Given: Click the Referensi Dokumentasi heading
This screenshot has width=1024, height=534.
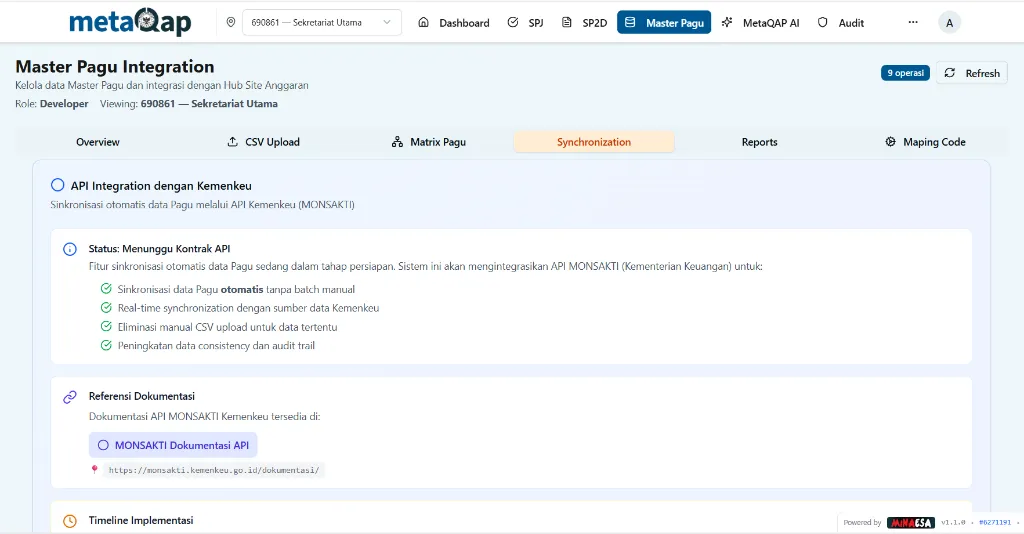Looking at the screenshot, I should coord(142,396).
